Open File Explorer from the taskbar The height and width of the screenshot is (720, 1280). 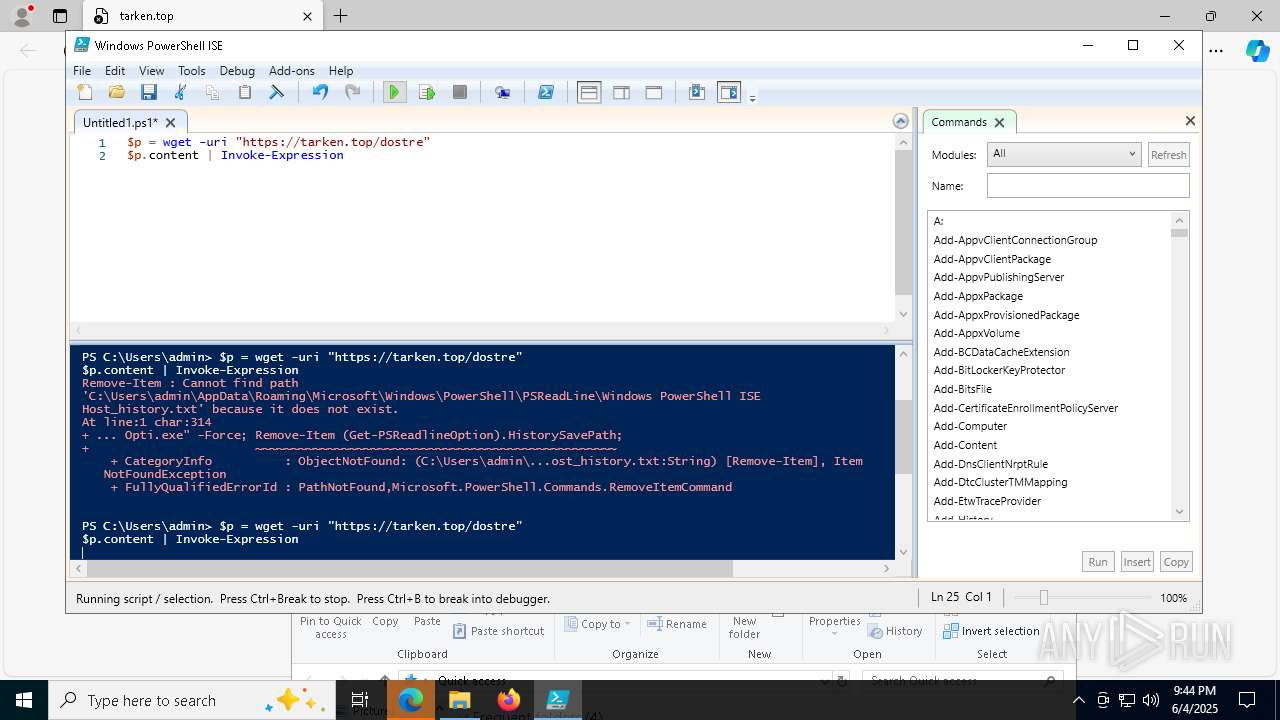pyautogui.click(x=460, y=700)
